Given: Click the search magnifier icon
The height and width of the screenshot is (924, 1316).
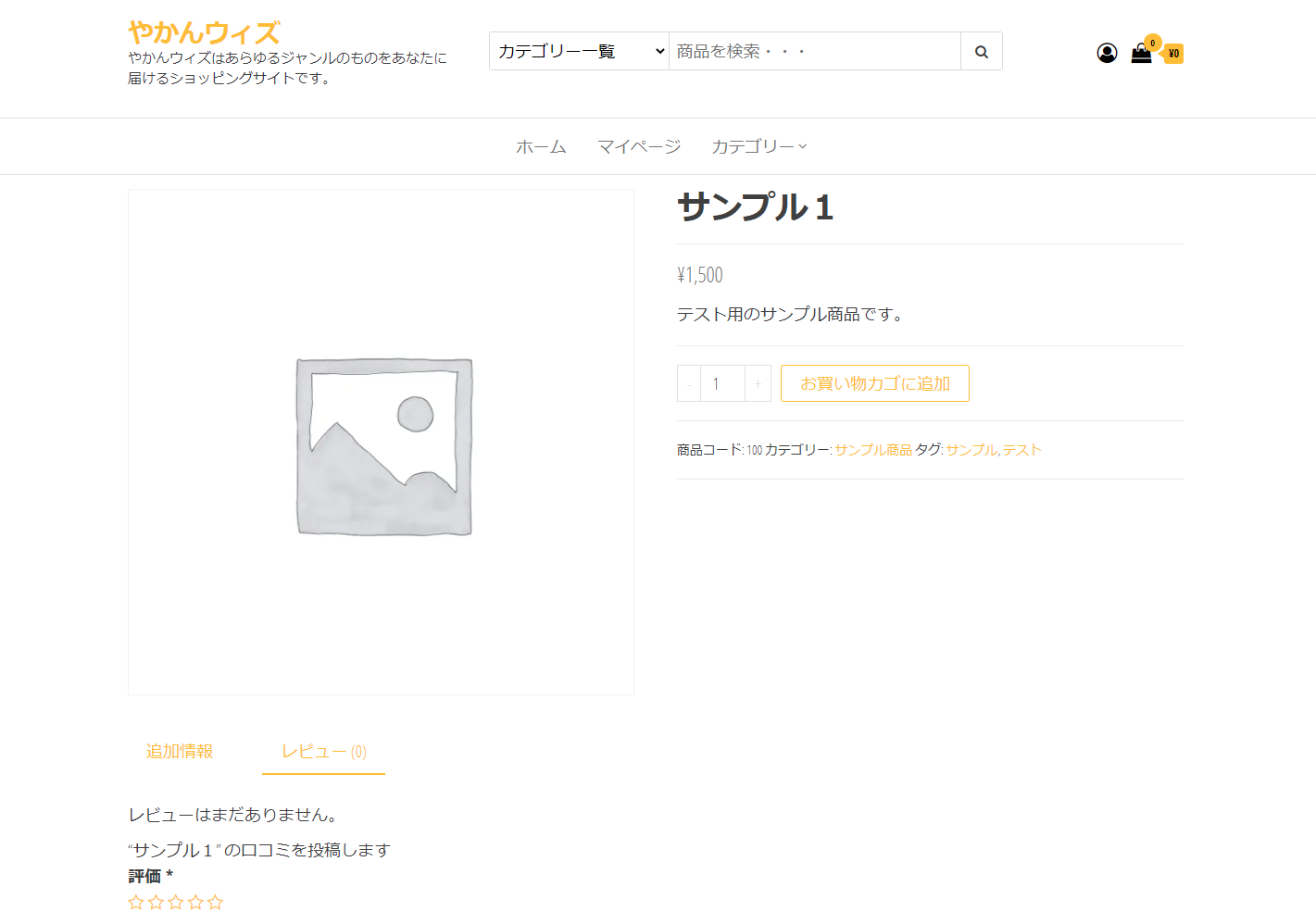Looking at the screenshot, I should pos(981,51).
